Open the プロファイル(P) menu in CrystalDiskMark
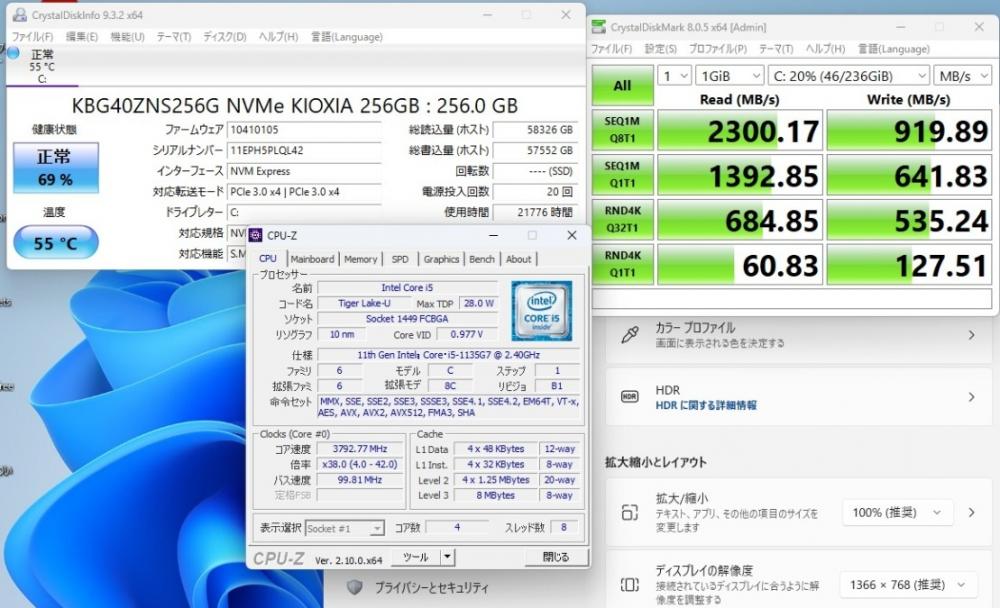This screenshot has width=1000, height=608. [x=717, y=49]
